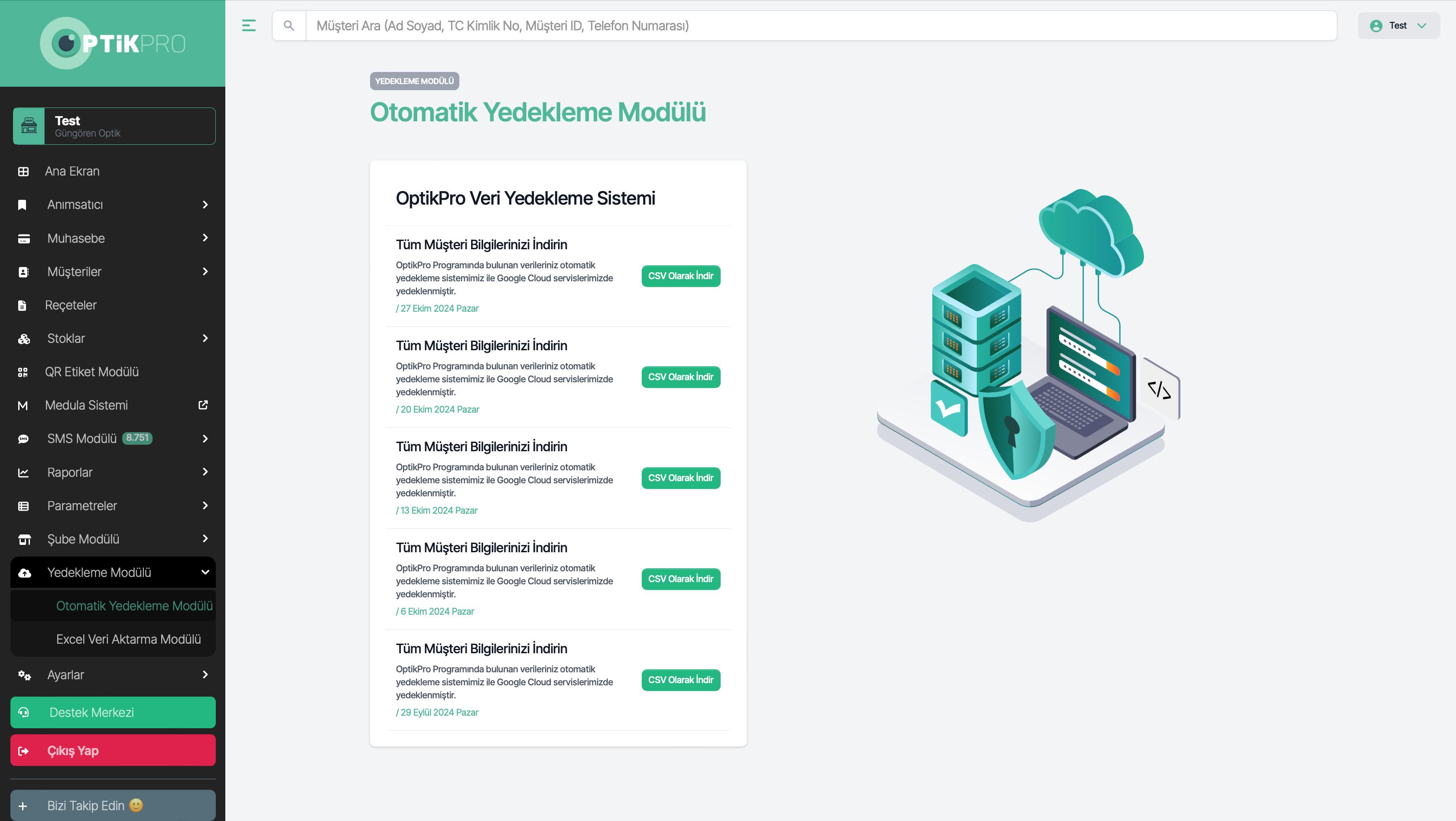Click the Muhasebe card icon

point(24,238)
